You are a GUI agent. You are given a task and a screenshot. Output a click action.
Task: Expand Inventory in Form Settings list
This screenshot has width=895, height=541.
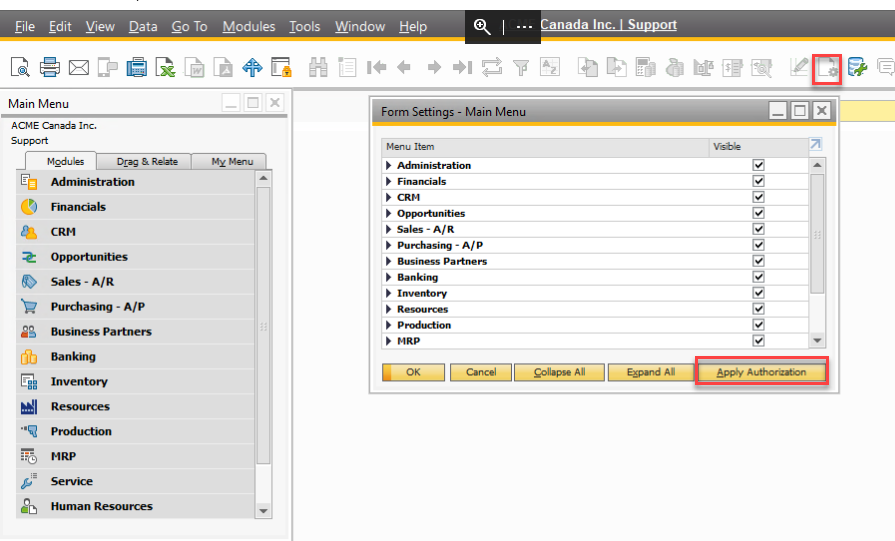coord(389,293)
